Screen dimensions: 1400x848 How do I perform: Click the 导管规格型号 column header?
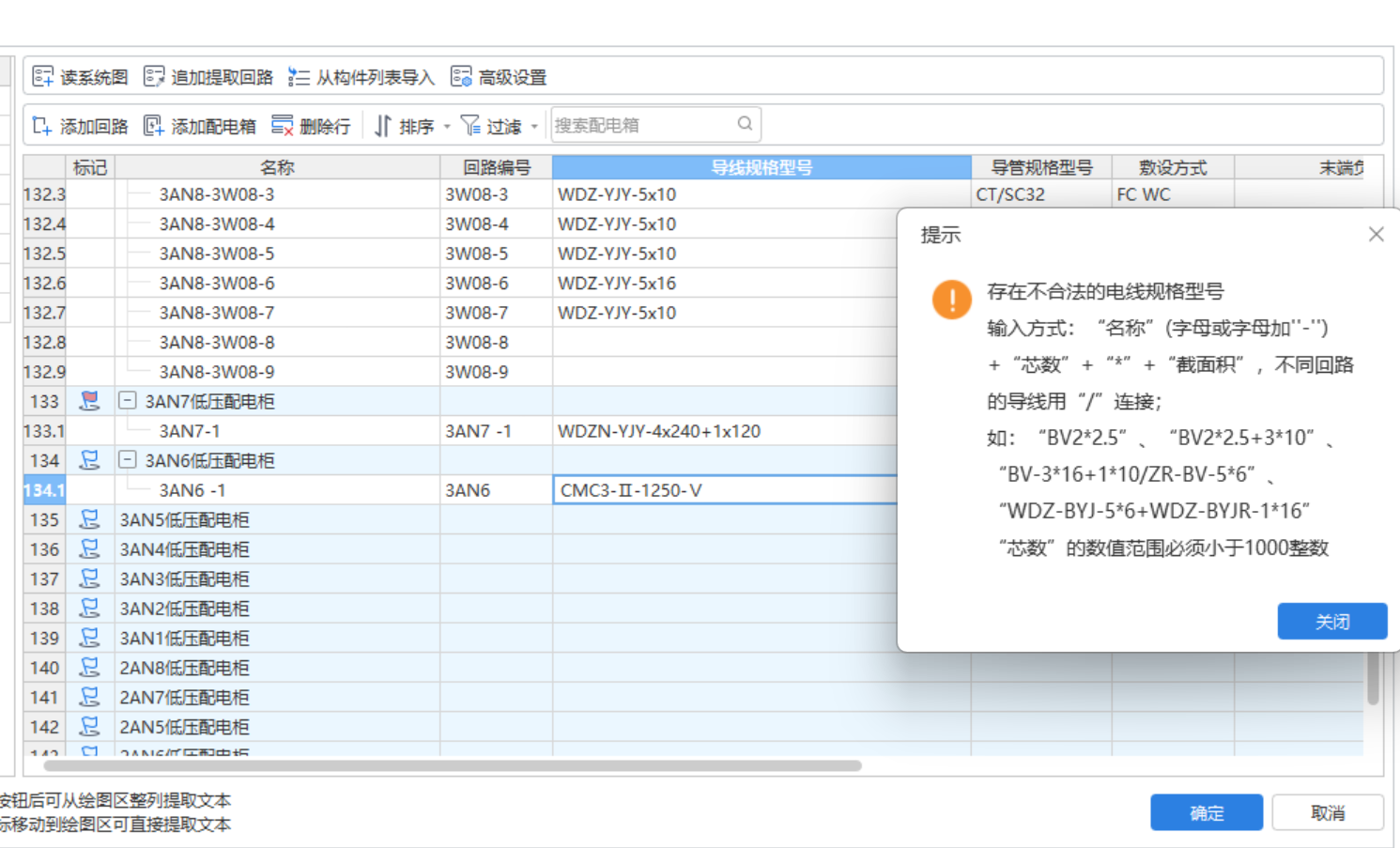(x=1041, y=167)
